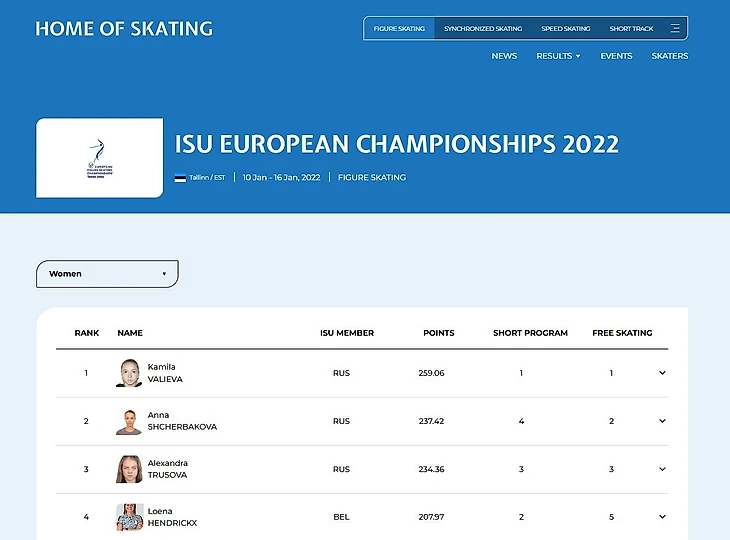Click the European Championships event logo
This screenshot has height=540, width=730.
pyautogui.click(x=100, y=158)
